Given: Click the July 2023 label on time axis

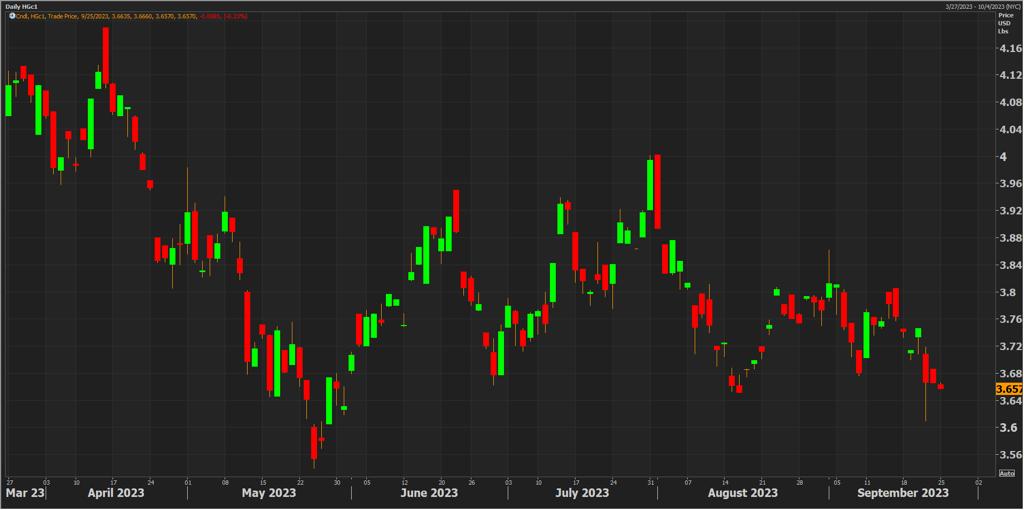Looking at the screenshot, I should (x=582, y=493).
